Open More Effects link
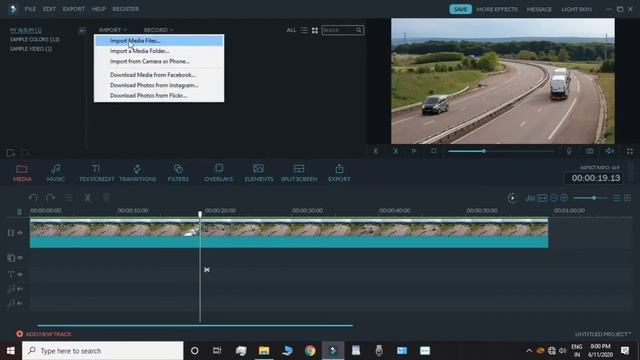The width and height of the screenshot is (640, 360). click(x=497, y=9)
